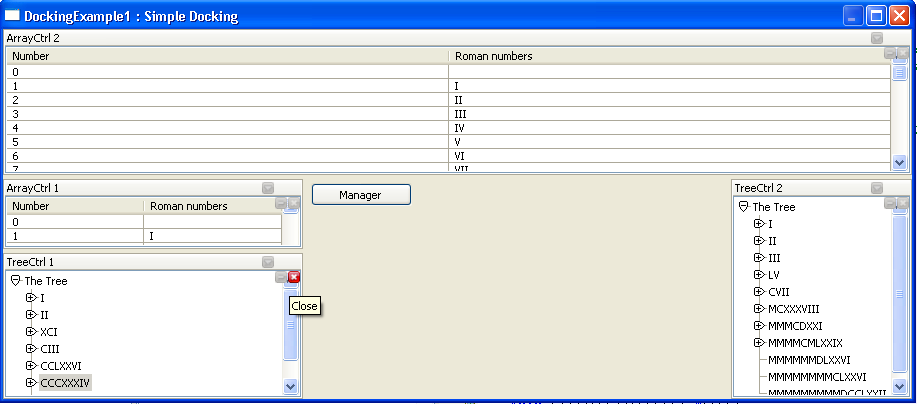
Task: Click the close icon in ArrayCtrl 1
Action: click(x=294, y=203)
